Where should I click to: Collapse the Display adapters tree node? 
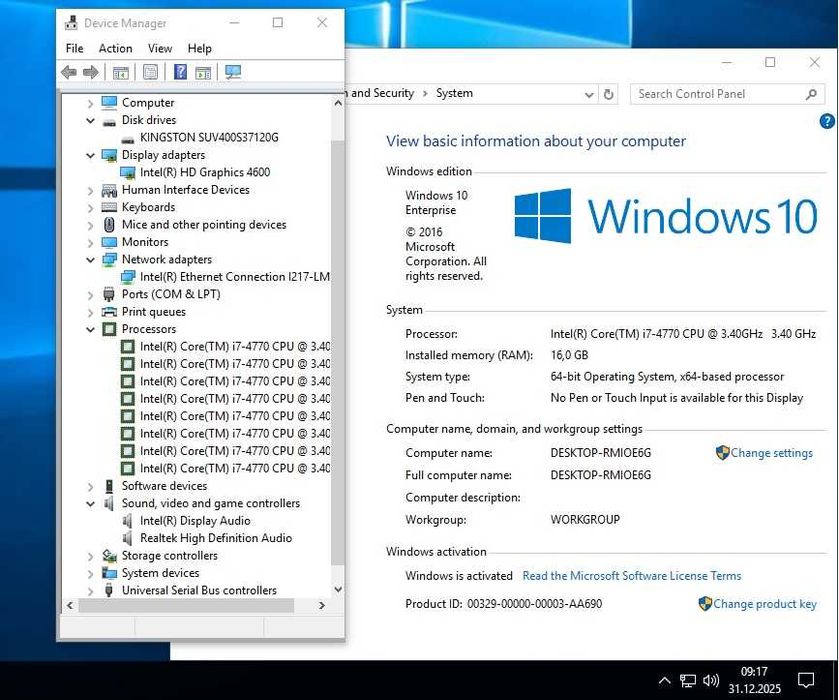click(90, 155)
